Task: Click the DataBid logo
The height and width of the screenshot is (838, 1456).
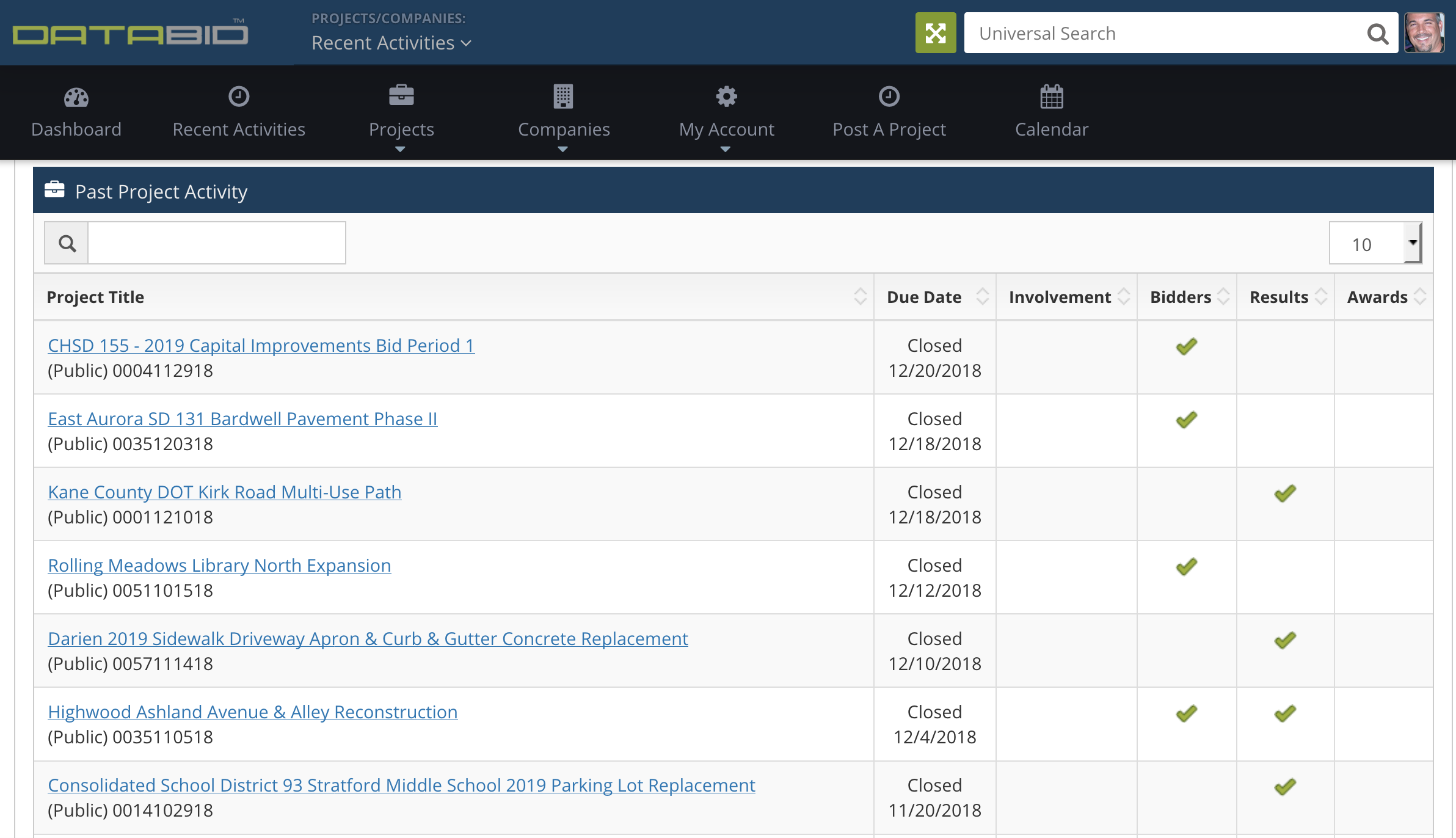Action: click(x=130, y=32)
